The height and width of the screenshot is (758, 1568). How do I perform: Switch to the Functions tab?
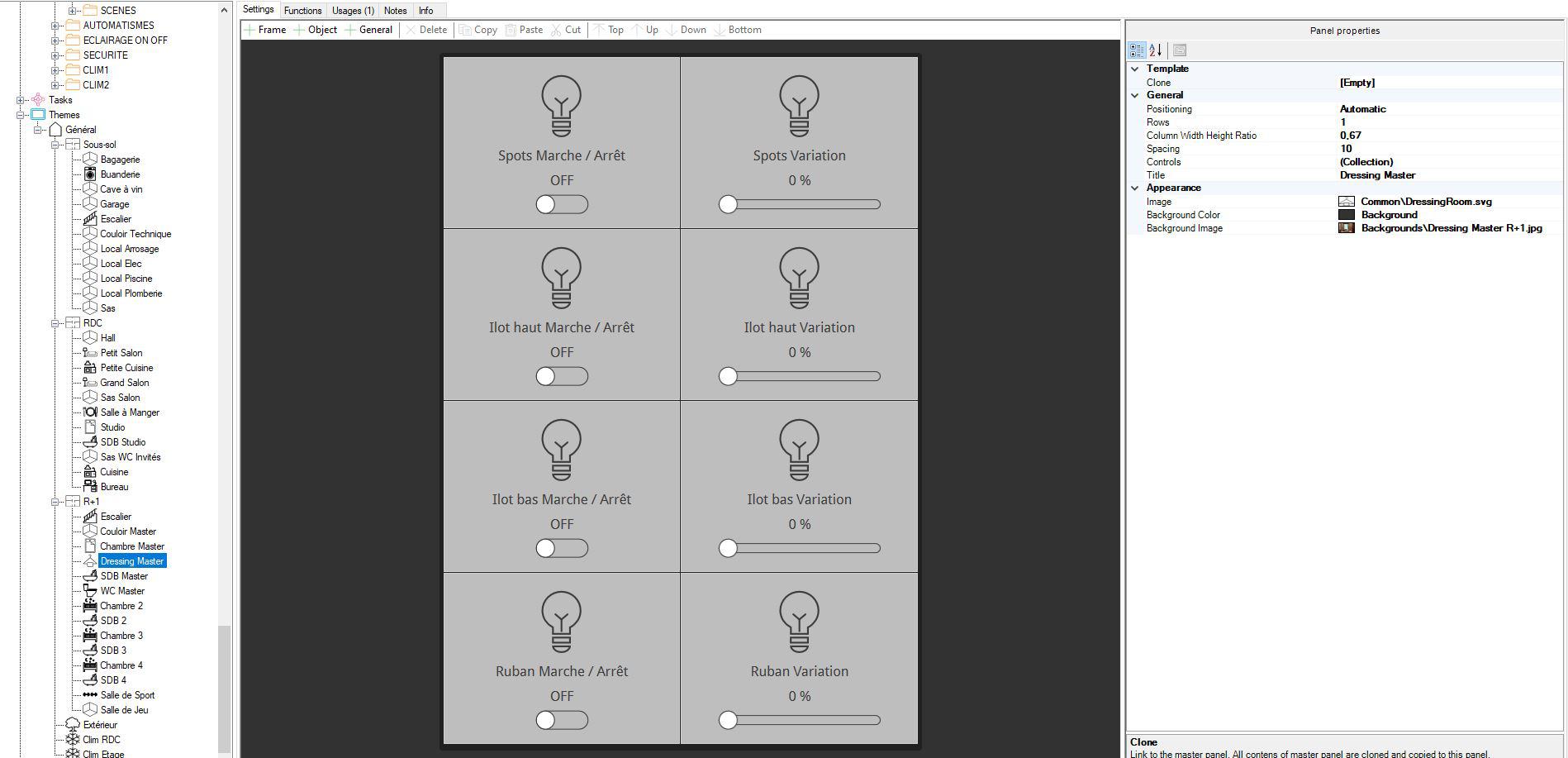pyautogui.click(x=302, y=11)
